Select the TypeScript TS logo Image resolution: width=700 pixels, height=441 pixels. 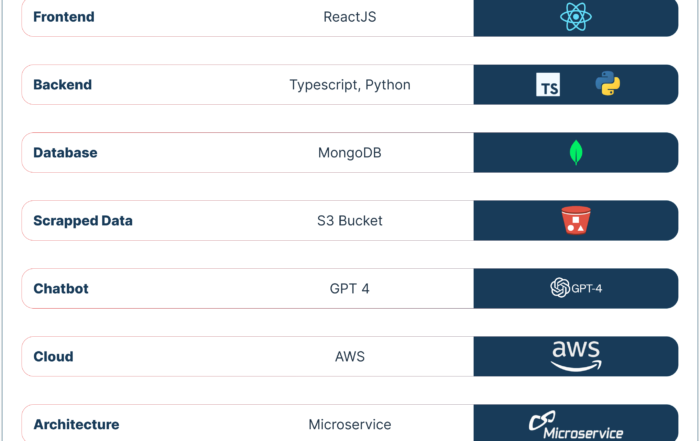point(548,85)
